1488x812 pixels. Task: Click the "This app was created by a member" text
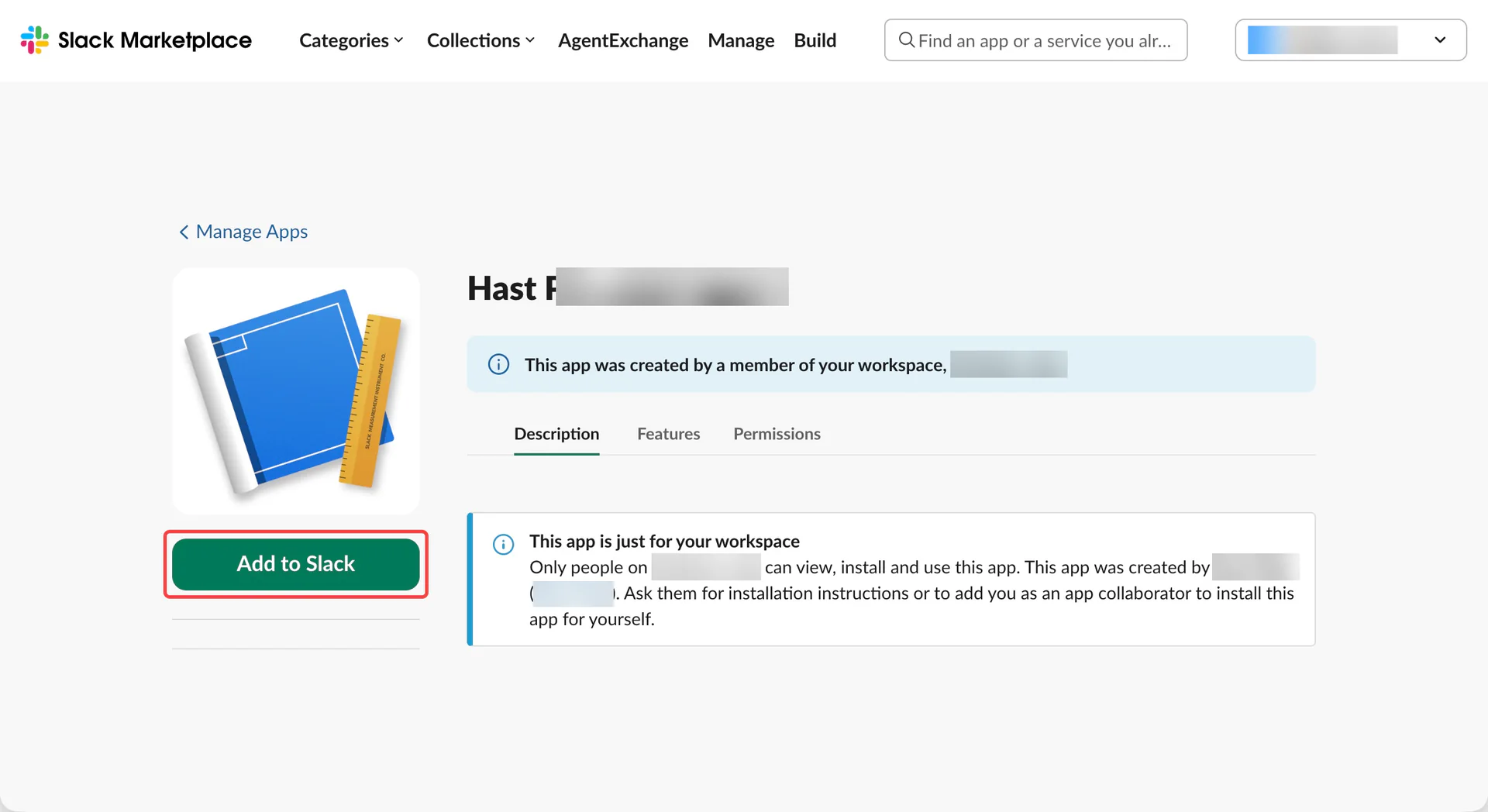click(735, 365)
